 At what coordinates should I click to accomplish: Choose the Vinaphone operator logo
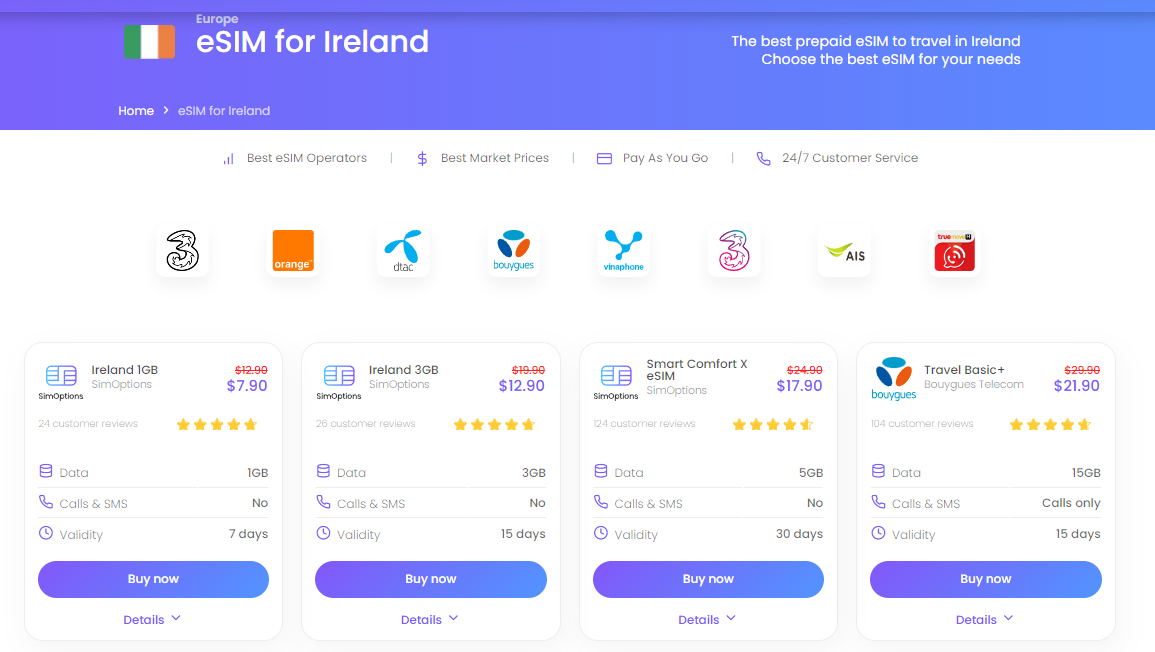coord(623,250)
